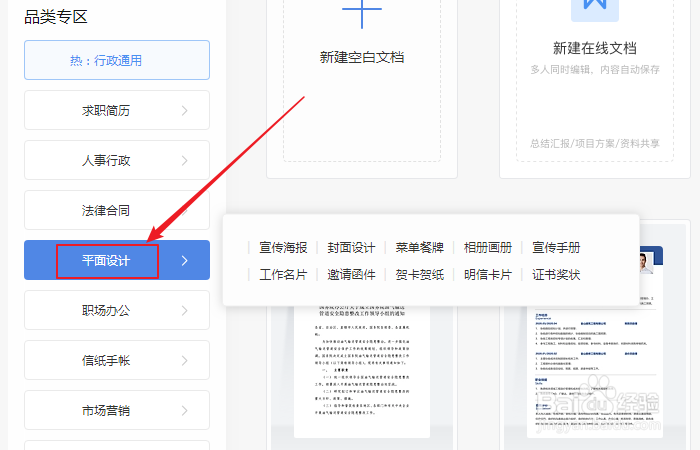
Task: Click the 多人同时编辑、内容自动保存 description text
Action: click(595, 70)
